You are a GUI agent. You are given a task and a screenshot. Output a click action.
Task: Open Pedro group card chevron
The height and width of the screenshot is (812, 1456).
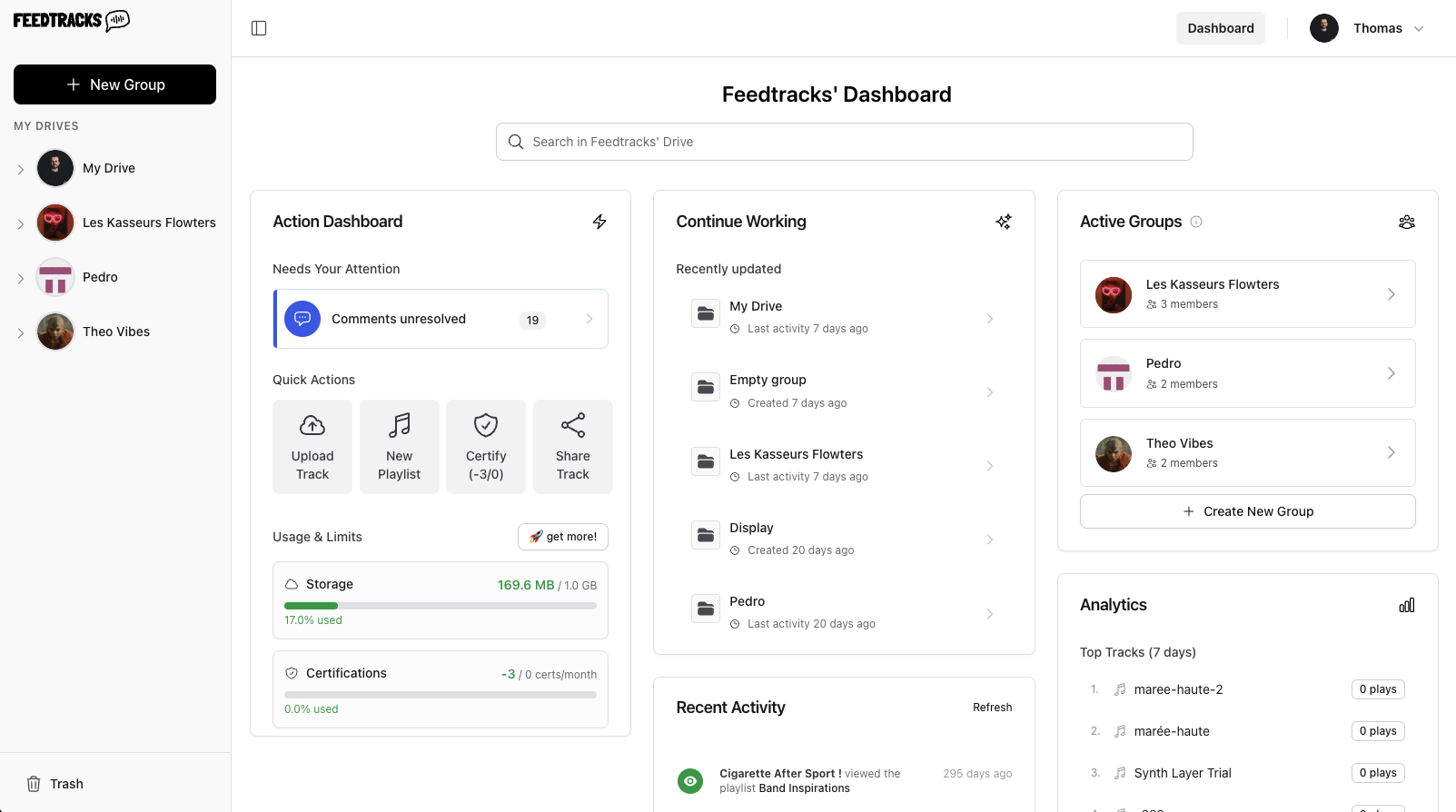[x=1392, y=373]
